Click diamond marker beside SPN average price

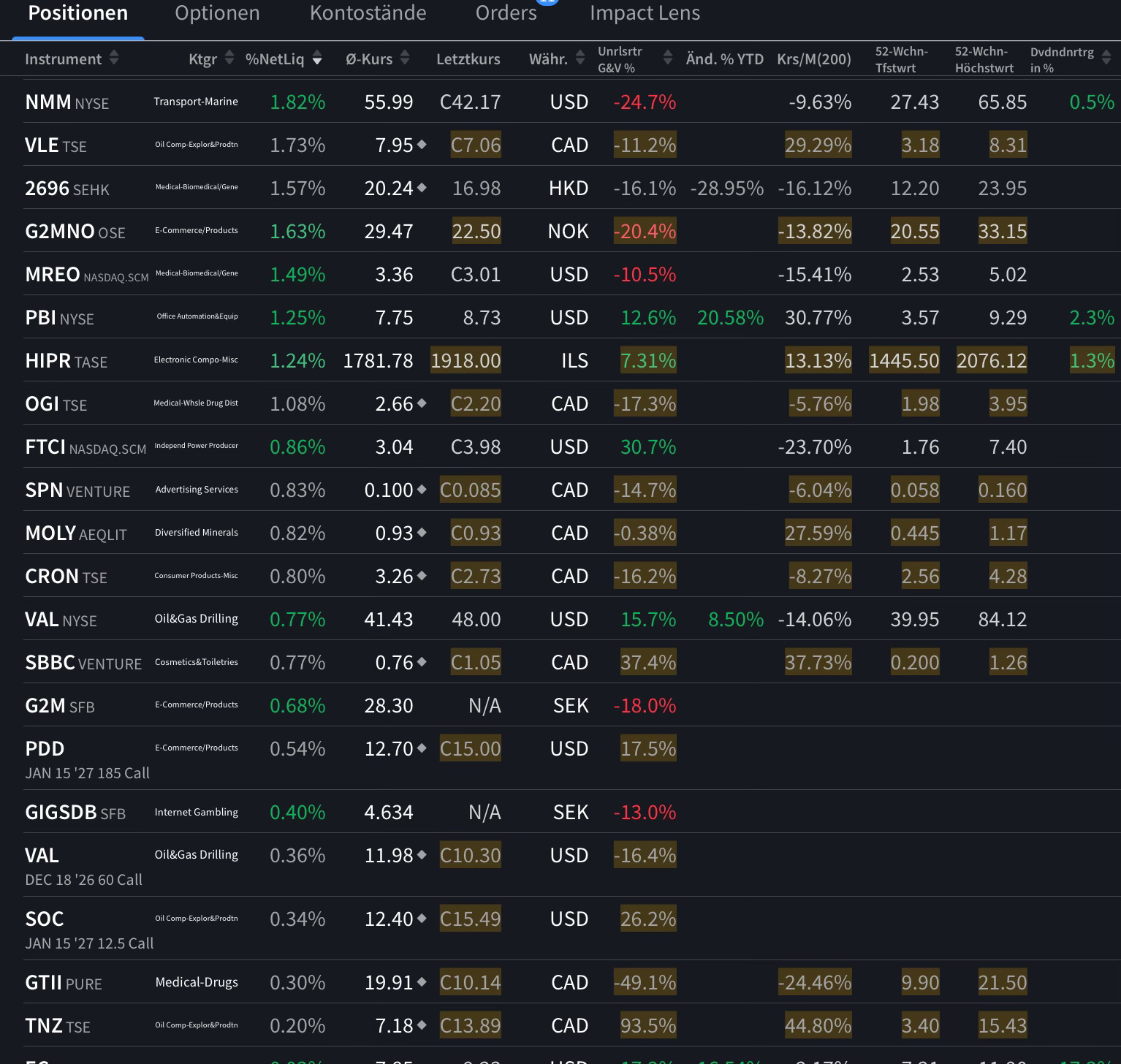422,490
